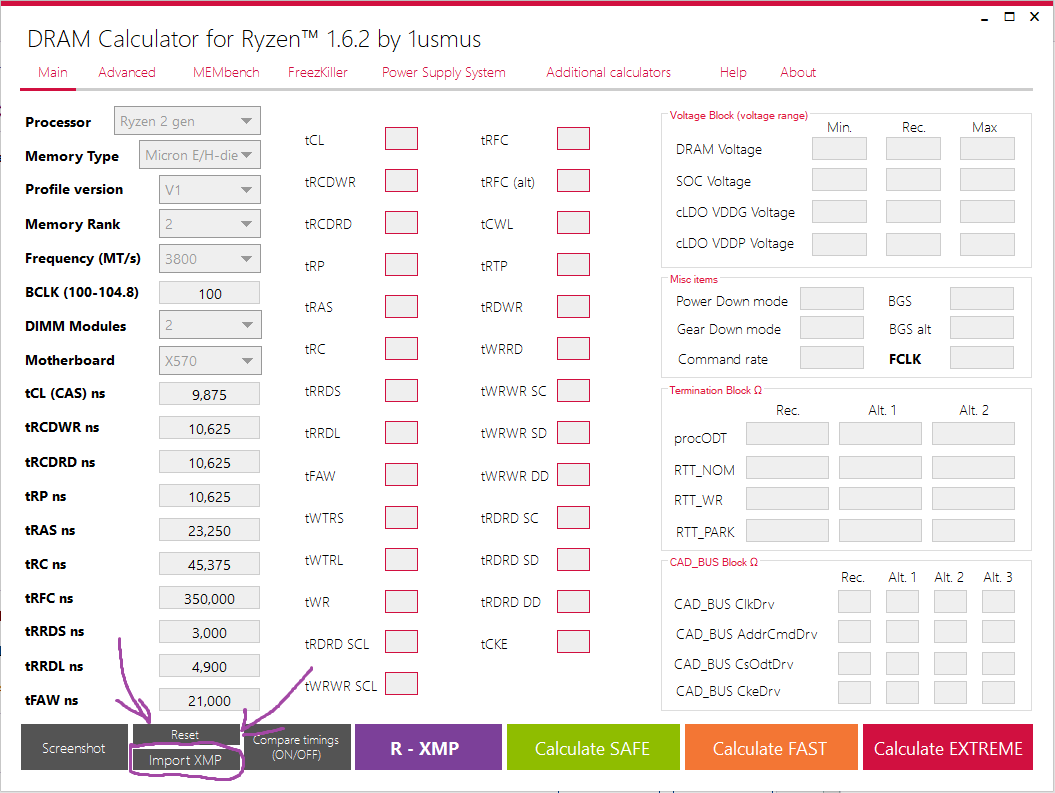Click the green Calculate SAFE button
The width and height of the screenshot is (1055, 793).
click(x=593, y=747)
